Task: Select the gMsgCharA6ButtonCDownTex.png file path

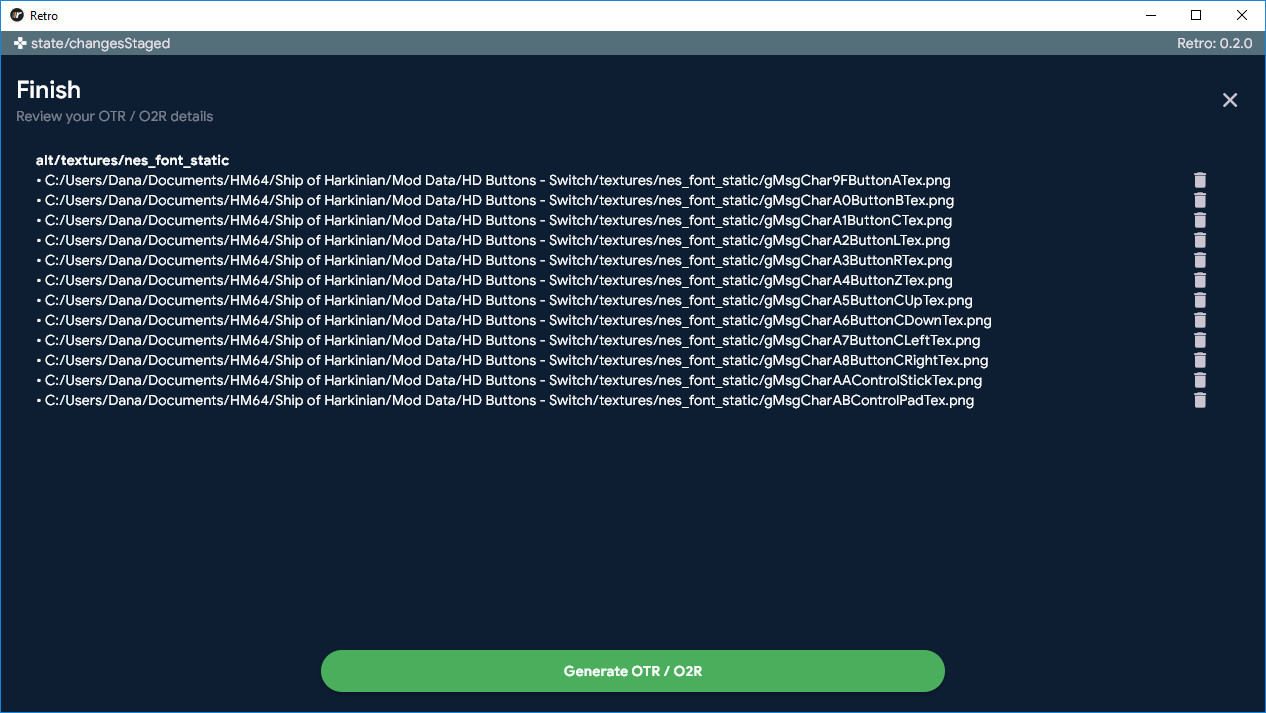Action: [x=518, y=320]
